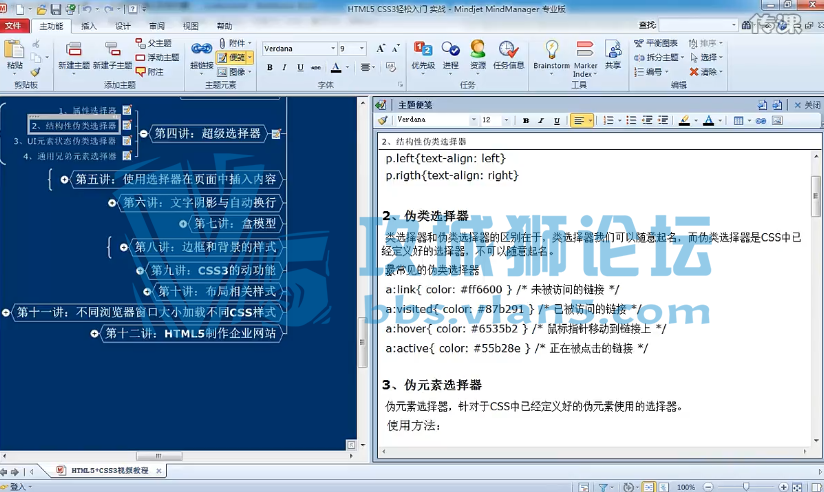The image size is (824, 492).
Task: Click the Share (共享) icon
Action: pyautogui.click(x=613, y=49)
